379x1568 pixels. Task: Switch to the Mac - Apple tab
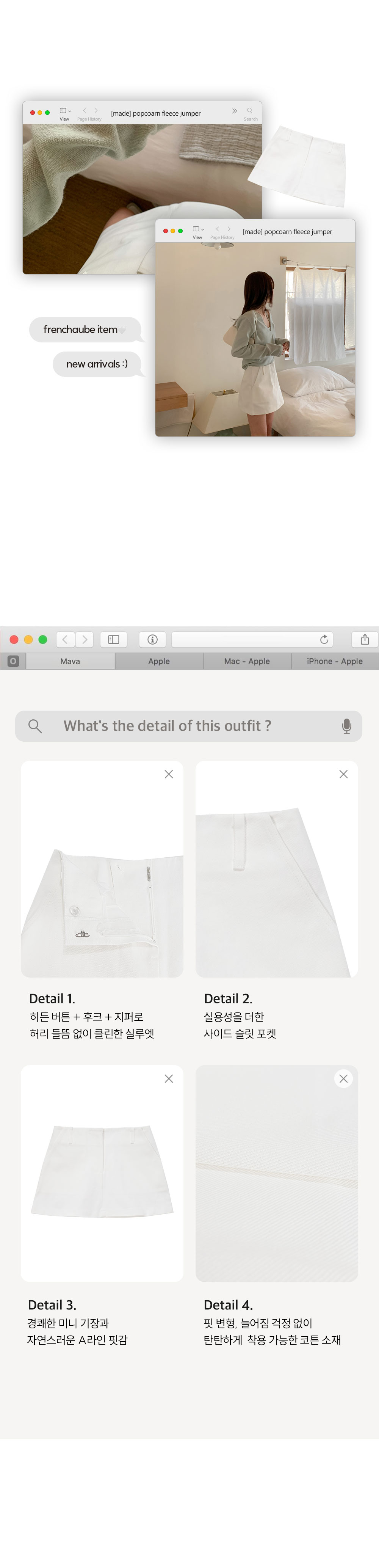(x=247, y=661)
